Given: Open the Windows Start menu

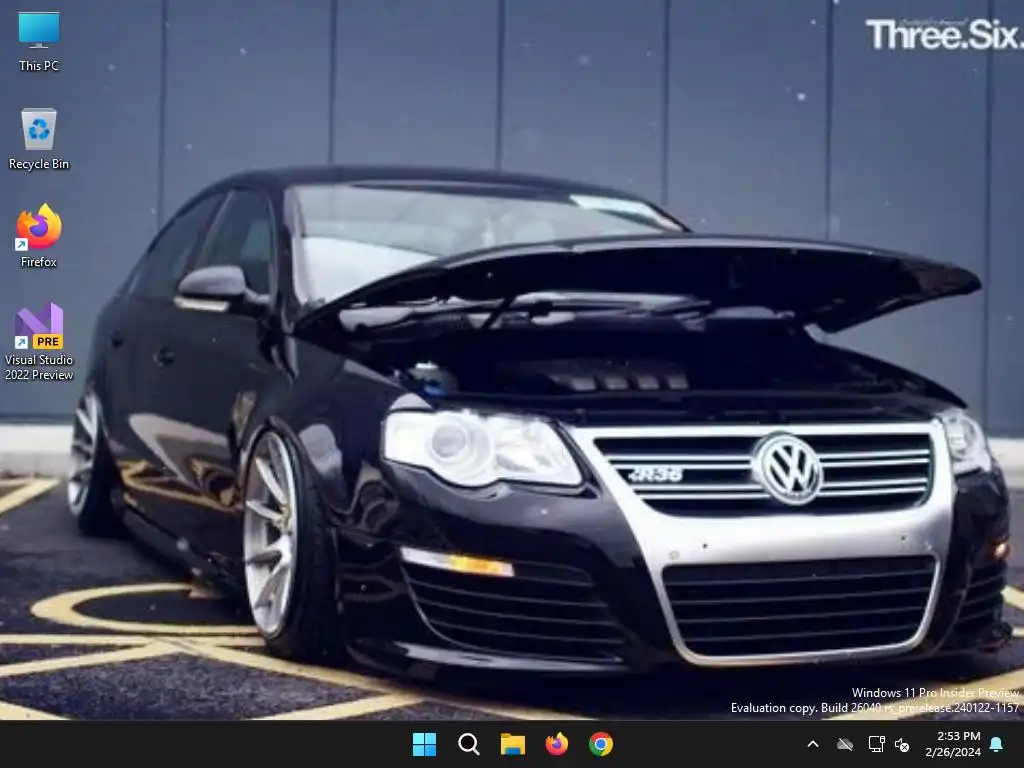Looking at the screenshot, I should [x=424, y=744].
